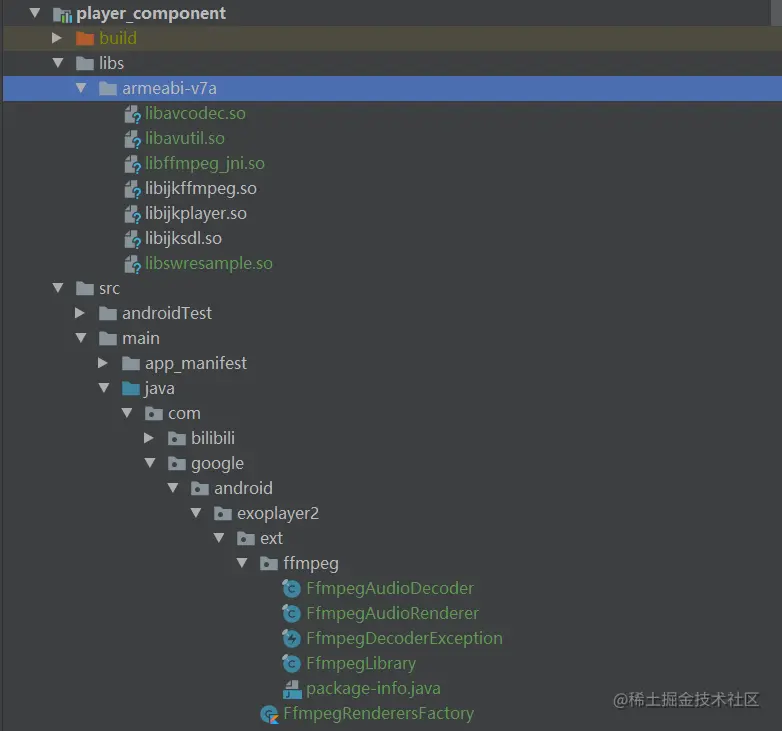This screenshot has width=782, height=731.
Task: Click the app_manifest folder icon
Action: click(x=131, y=364)
